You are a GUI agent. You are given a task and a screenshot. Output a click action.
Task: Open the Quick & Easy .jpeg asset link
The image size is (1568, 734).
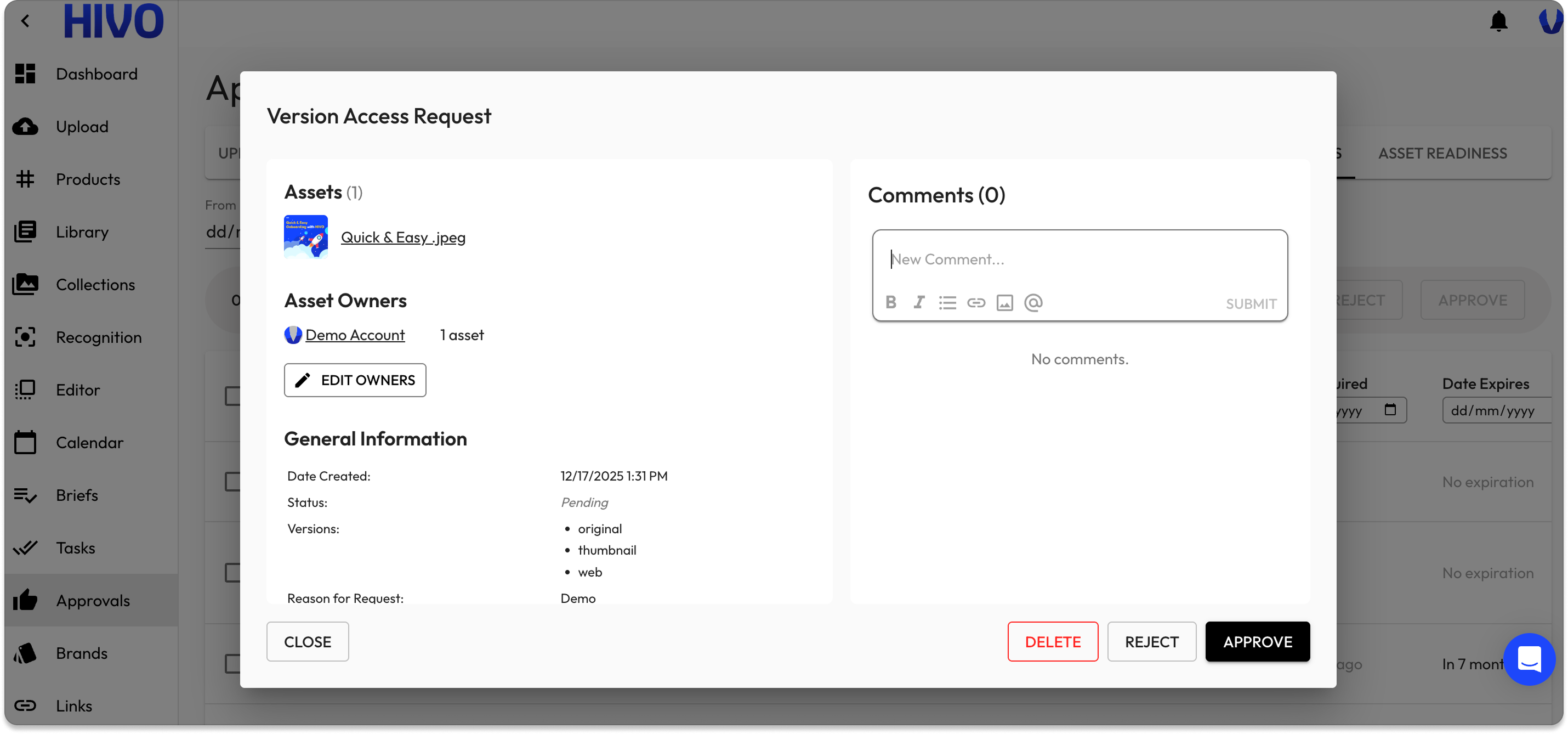point(403,237)
